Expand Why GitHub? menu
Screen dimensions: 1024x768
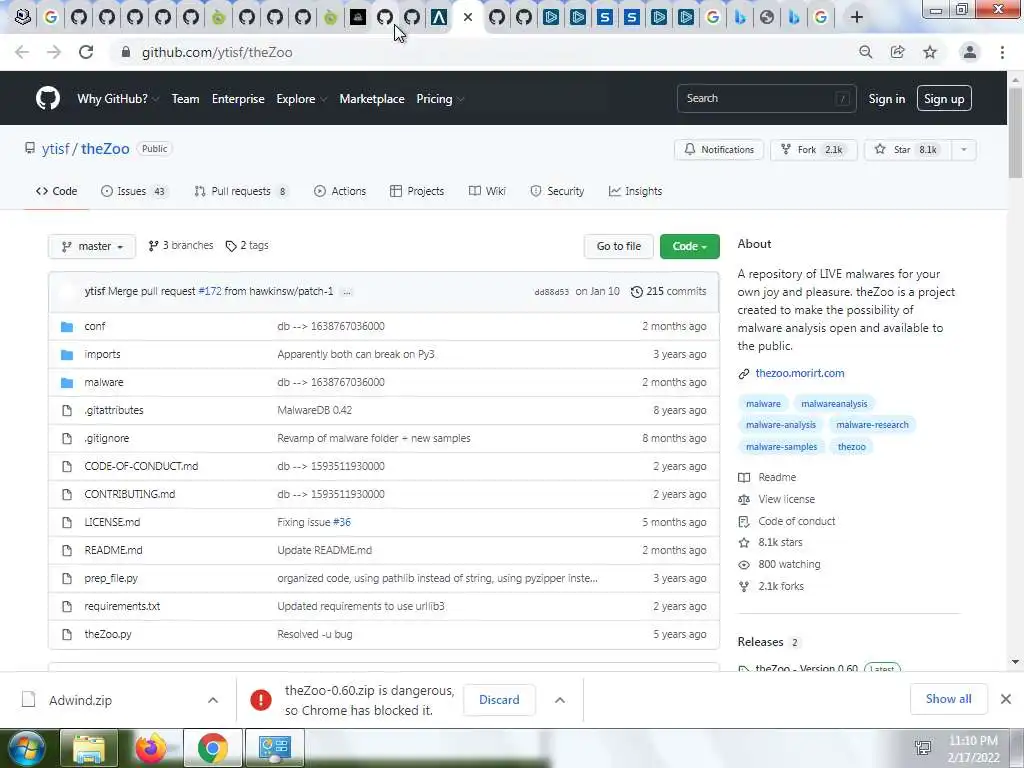tap(118, 99)
